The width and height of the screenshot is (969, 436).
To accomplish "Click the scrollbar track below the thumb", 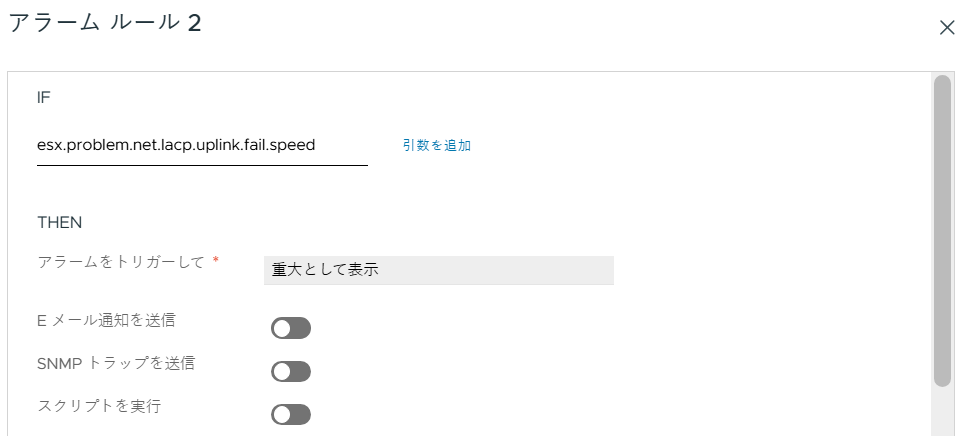I will pos(941,410).
